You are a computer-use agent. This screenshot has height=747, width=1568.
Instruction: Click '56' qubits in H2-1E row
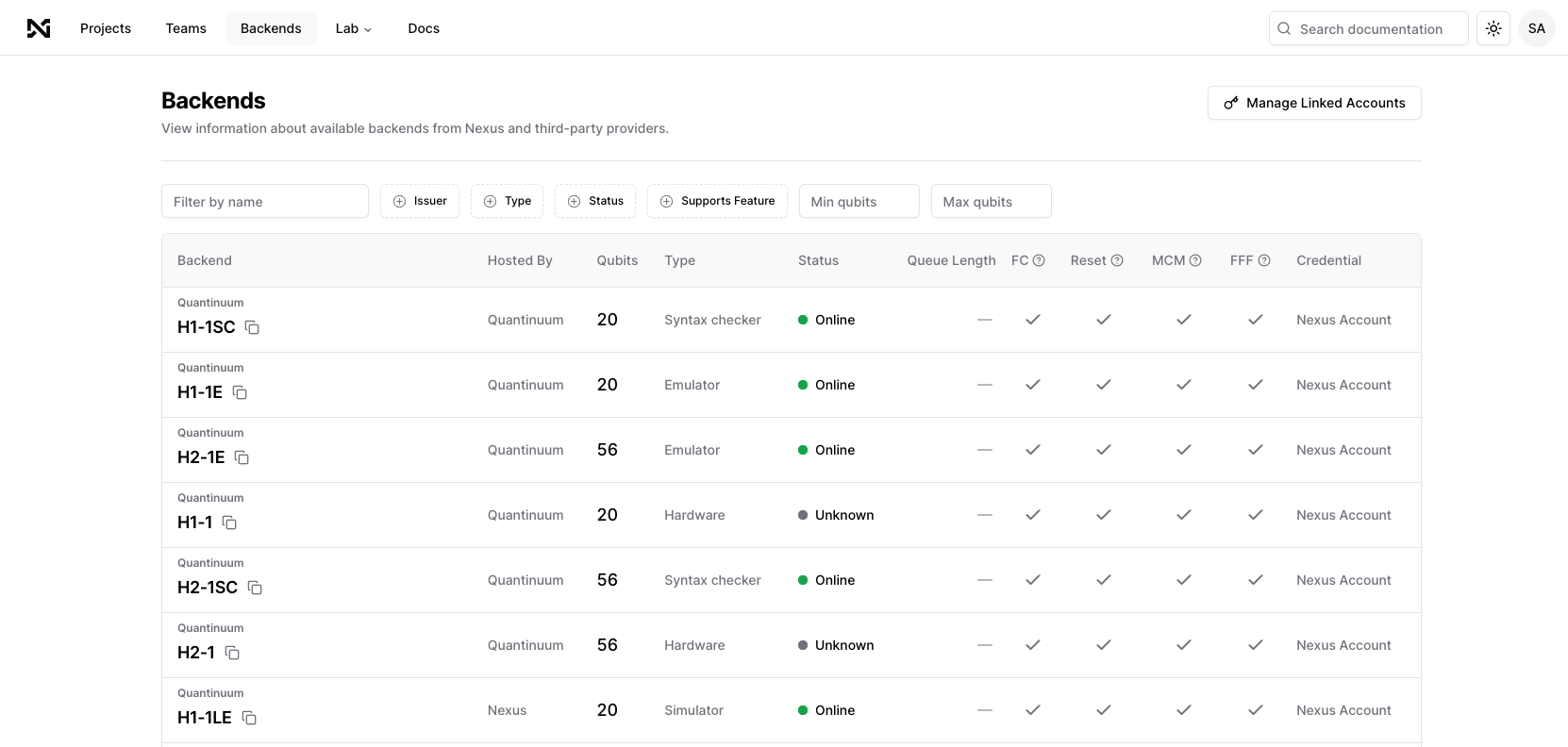(608, 450)
